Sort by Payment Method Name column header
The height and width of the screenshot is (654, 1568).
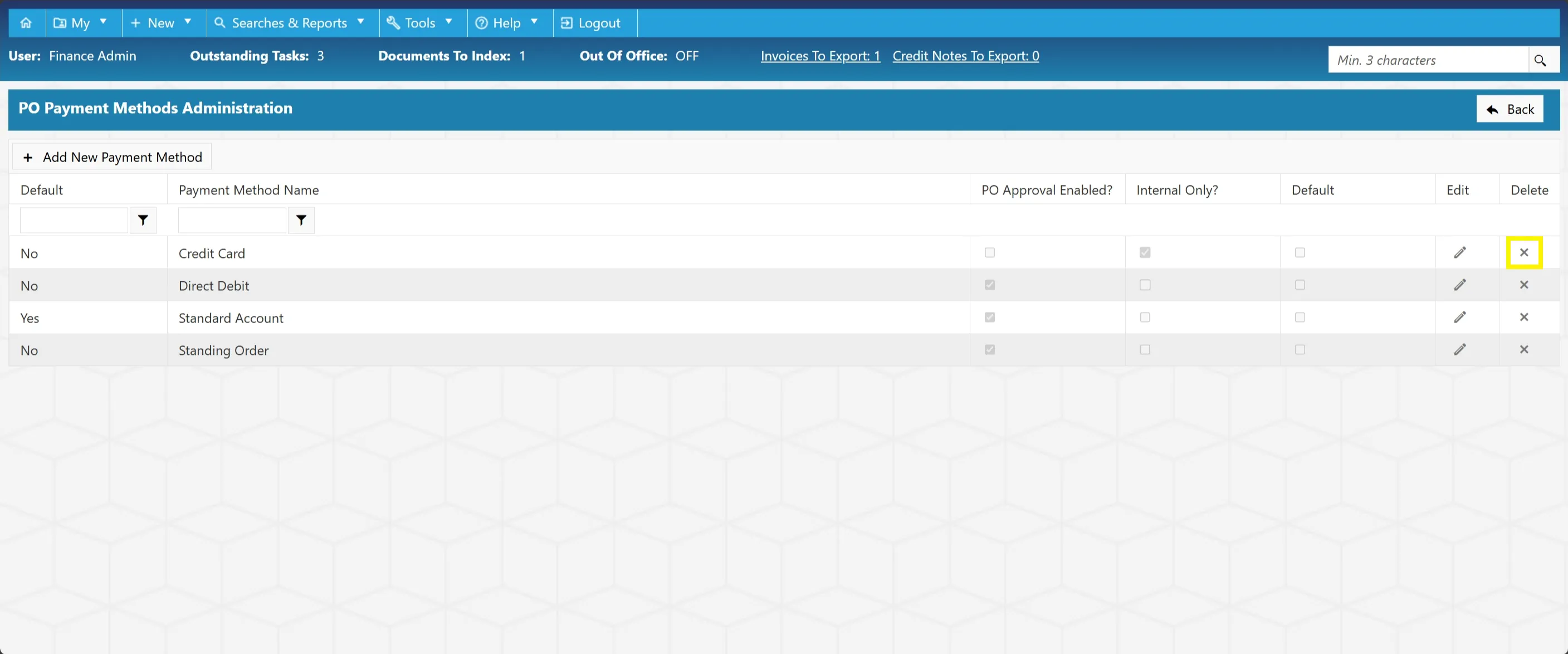pyautogui.click(x=248, y=190)
